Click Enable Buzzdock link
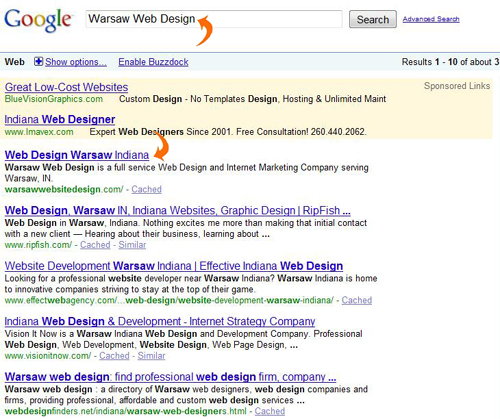This screenshot has width=500, height=419. pyautogui.click(x=153, y=62)
